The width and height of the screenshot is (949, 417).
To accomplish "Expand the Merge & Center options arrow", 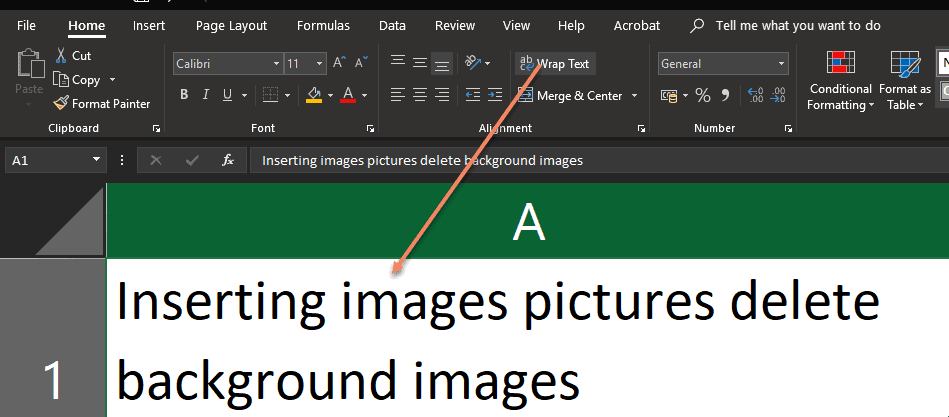I will [x=634, y=96].
